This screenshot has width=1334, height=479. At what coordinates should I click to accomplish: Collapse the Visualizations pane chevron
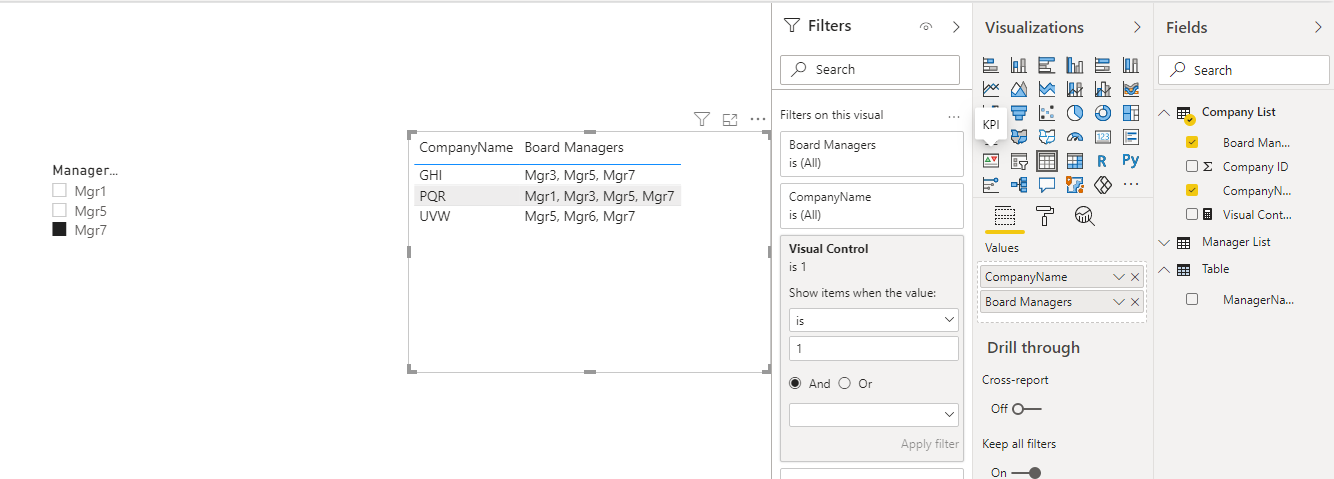[x=1137, y=27]
